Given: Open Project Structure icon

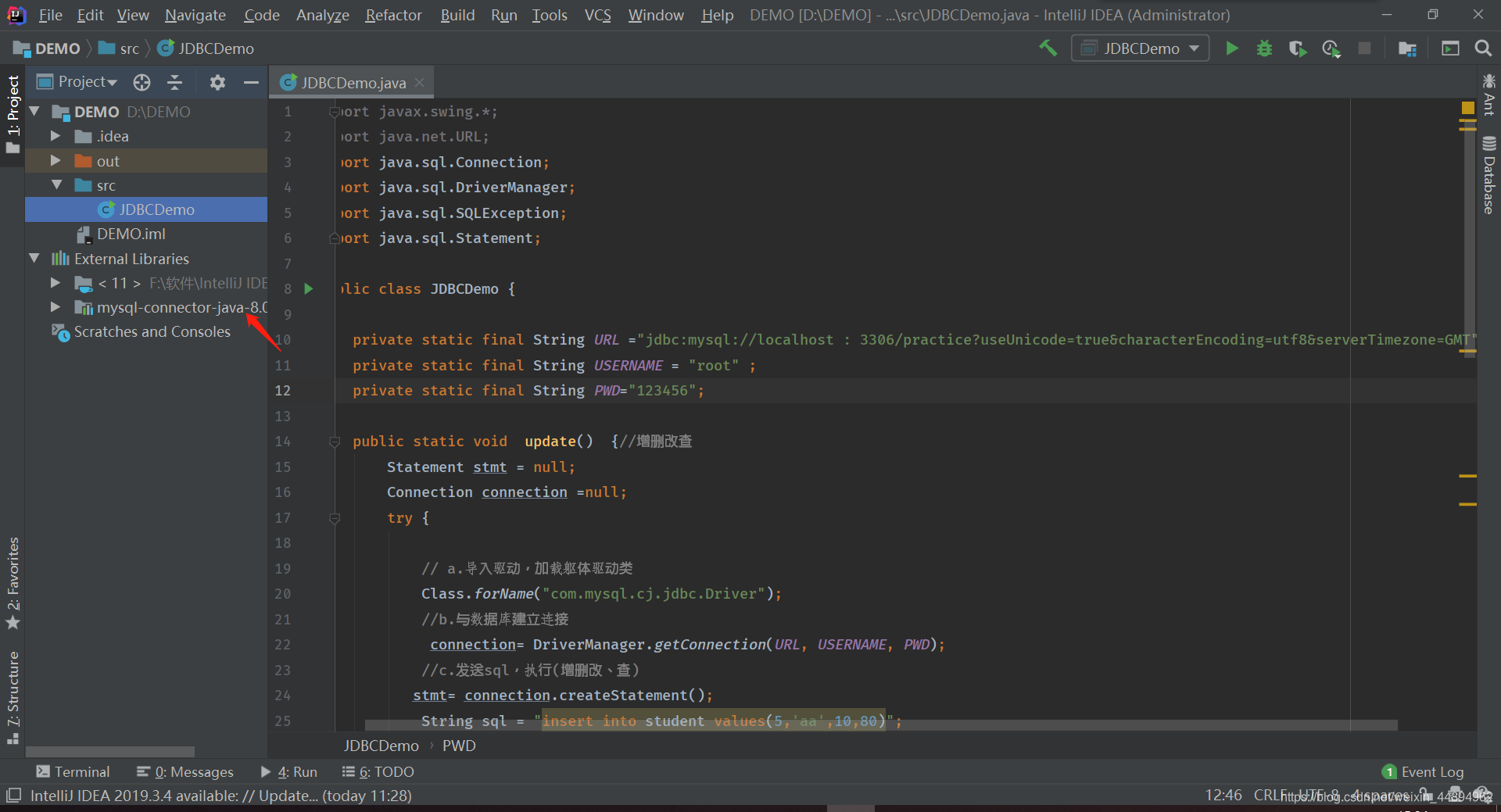Looking at the screenshot, I should (1407, 48).
